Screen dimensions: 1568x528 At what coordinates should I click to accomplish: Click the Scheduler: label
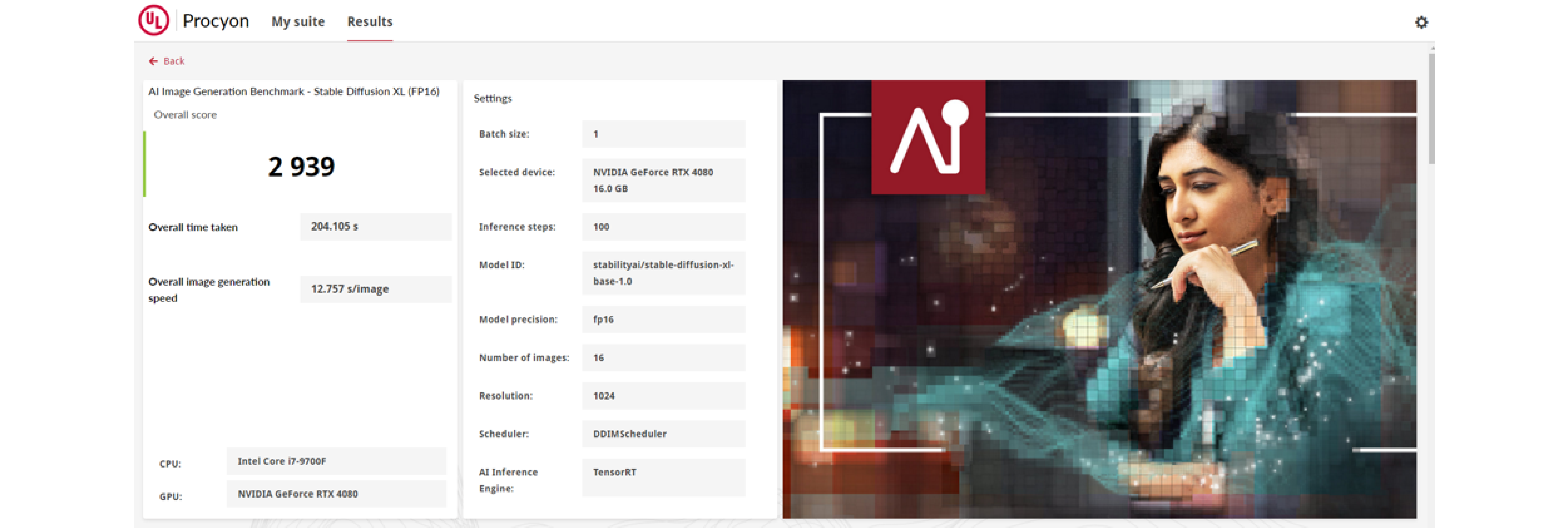tap(504, 434)
